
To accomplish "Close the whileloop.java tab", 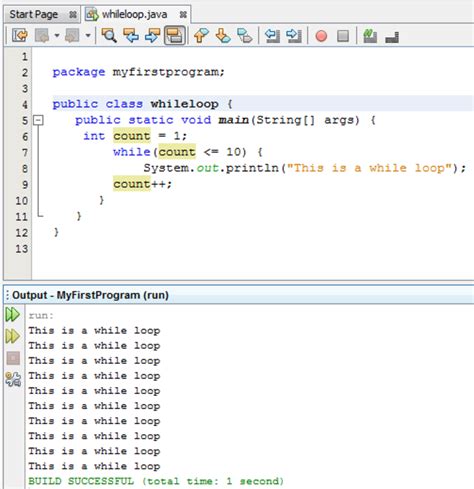I will click(183, 15).
